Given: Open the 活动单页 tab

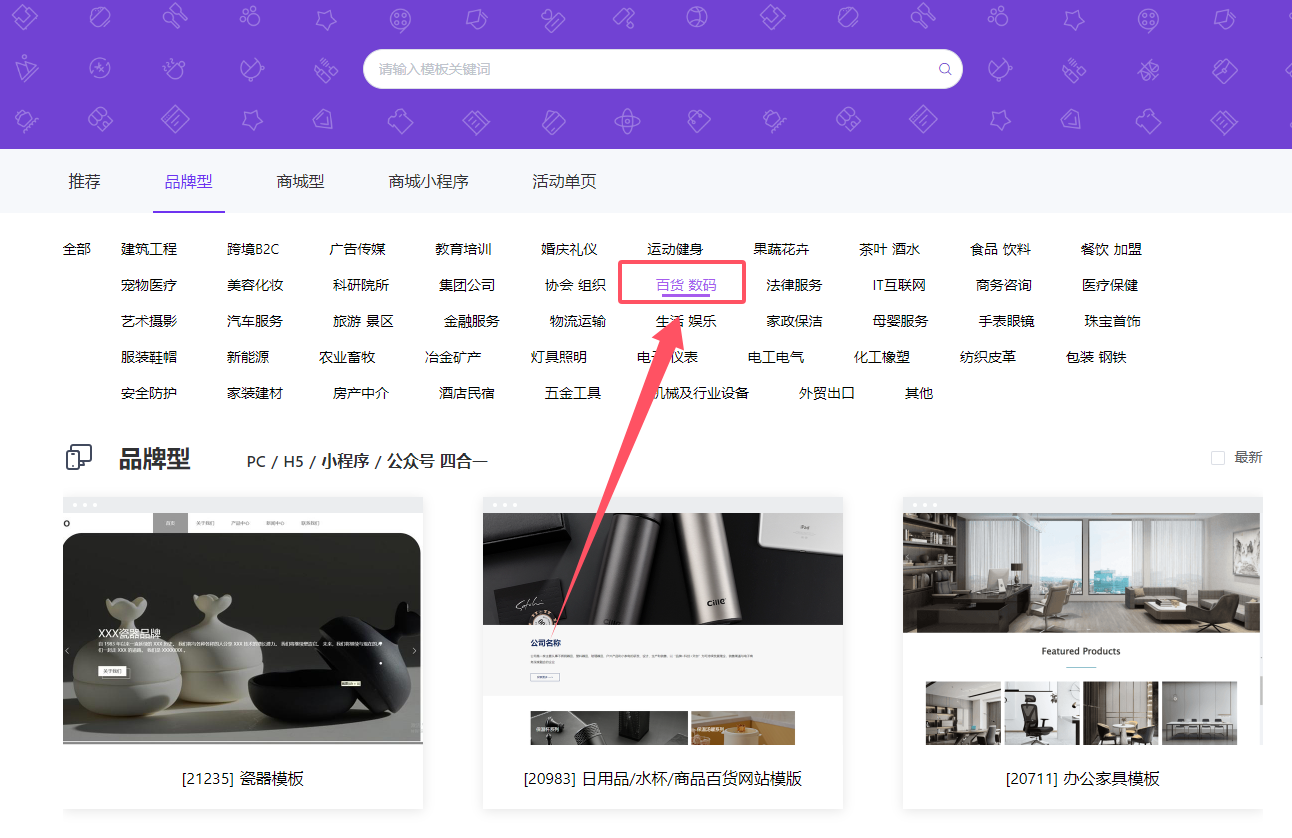Looking at the screenshot, I should coord(565,181).
